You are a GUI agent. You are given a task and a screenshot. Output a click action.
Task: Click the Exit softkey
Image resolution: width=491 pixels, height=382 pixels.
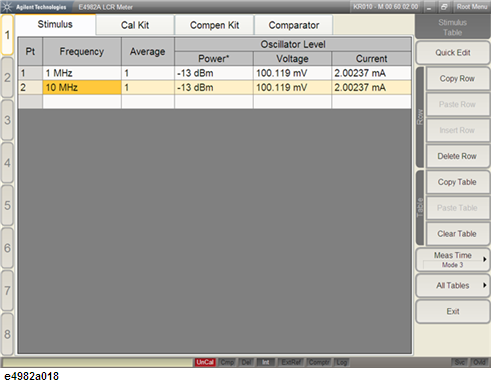[x=453, y=311]
